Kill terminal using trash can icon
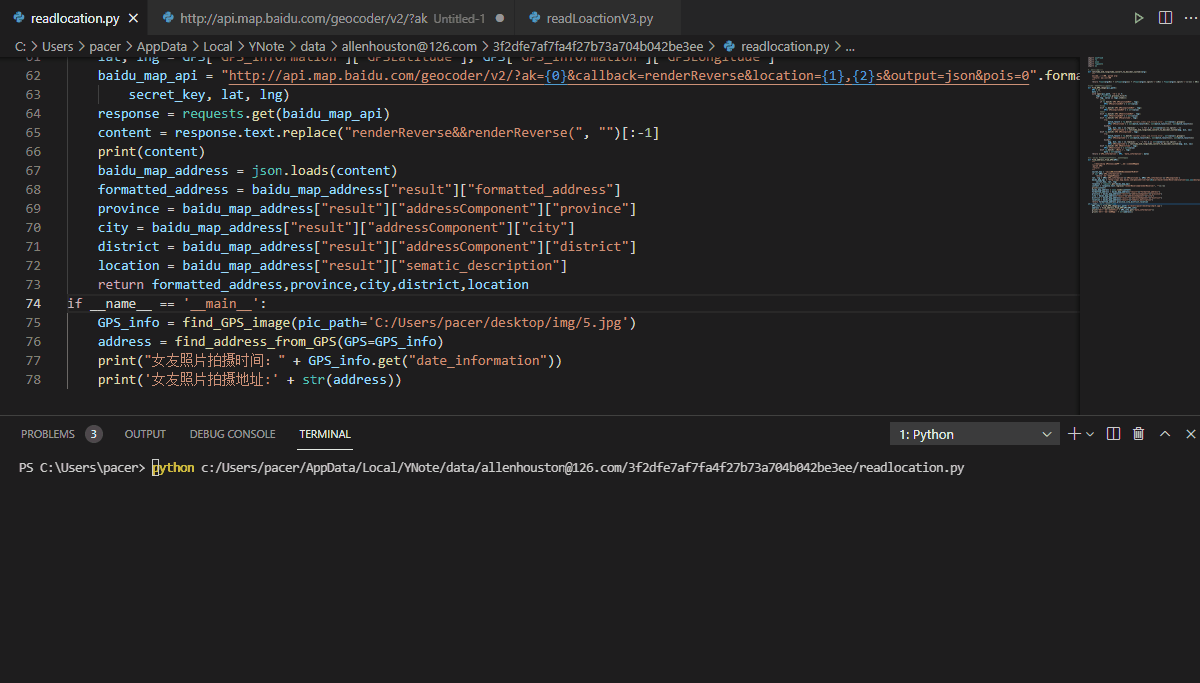Viewport: 1200px width, 683px height. [1138, 434]
